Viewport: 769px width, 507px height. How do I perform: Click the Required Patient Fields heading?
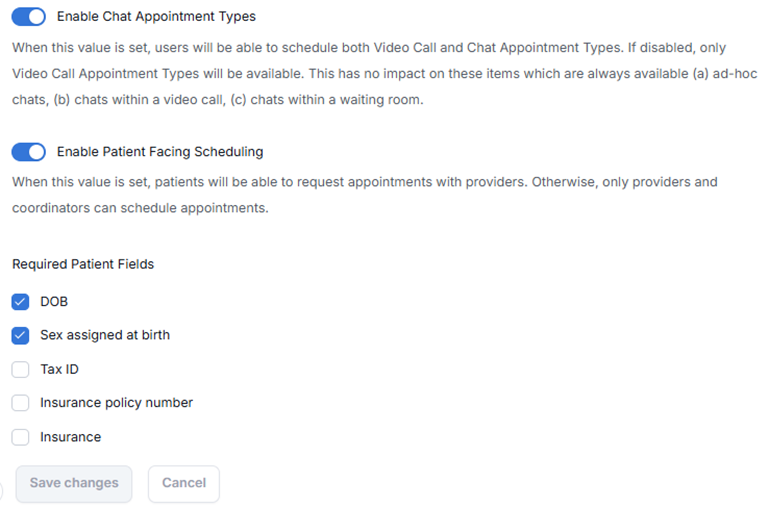[x=83, y=265]
